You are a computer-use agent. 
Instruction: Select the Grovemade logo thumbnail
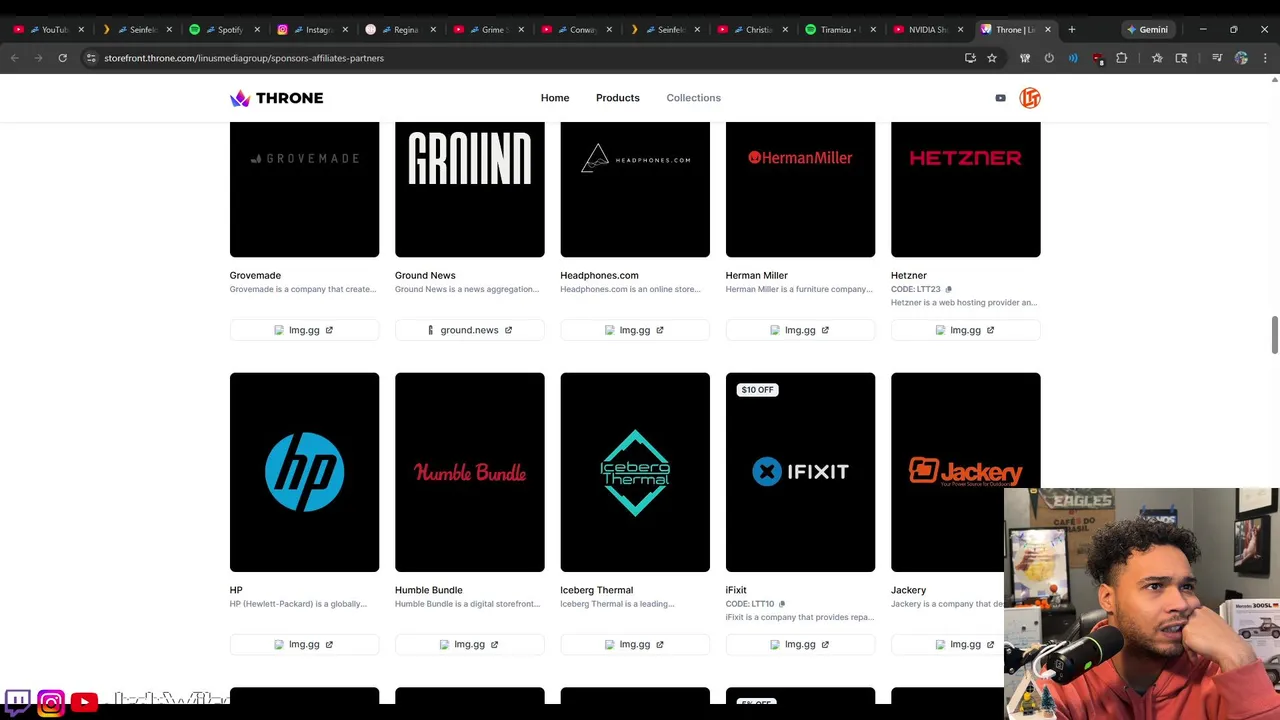304,190
